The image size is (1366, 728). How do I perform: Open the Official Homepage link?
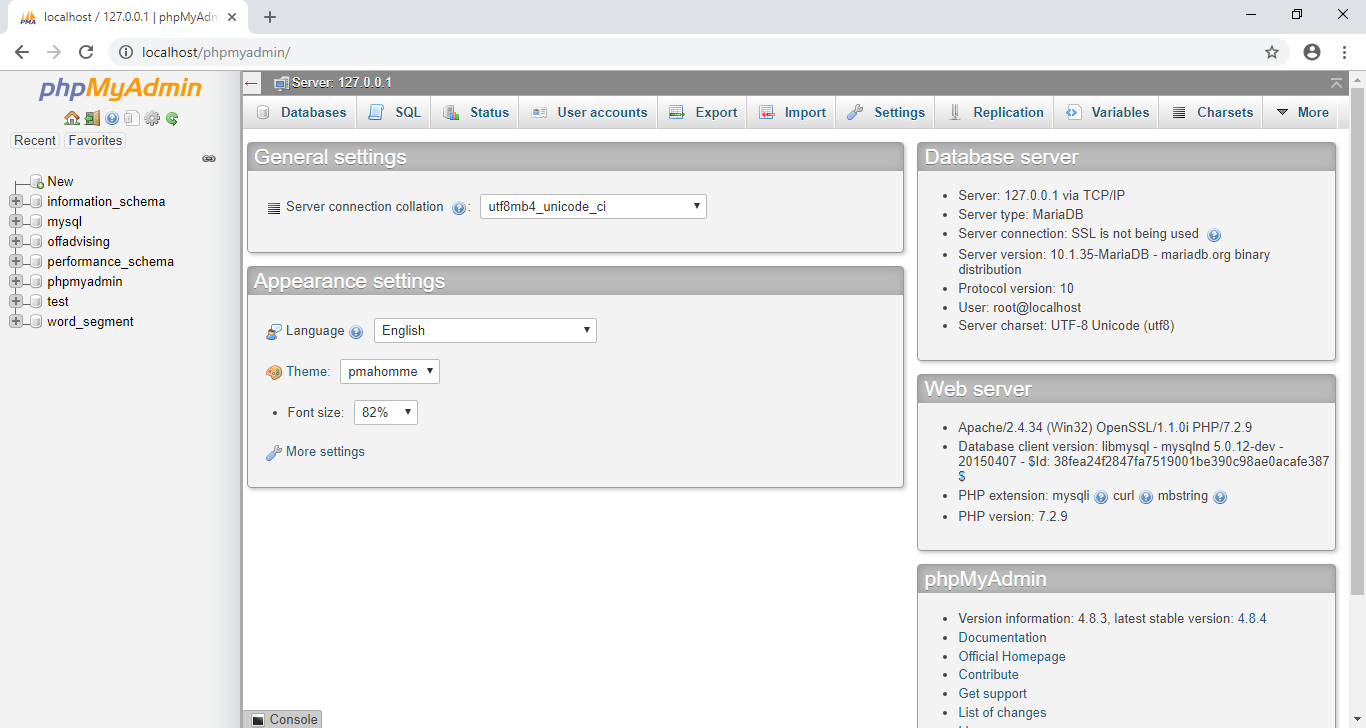pyautogui.click(x=1012, y=656)
